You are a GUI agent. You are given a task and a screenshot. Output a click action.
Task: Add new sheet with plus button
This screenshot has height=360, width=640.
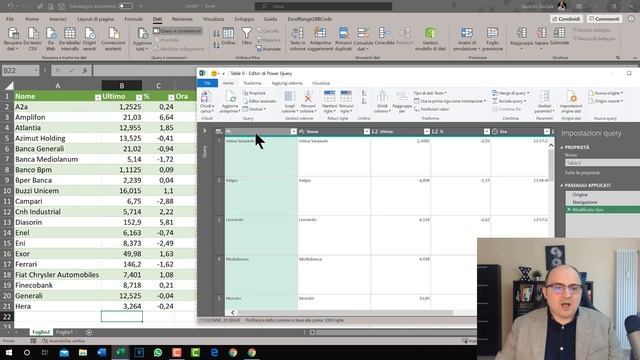pyautogui.click(x=89, y=332)
